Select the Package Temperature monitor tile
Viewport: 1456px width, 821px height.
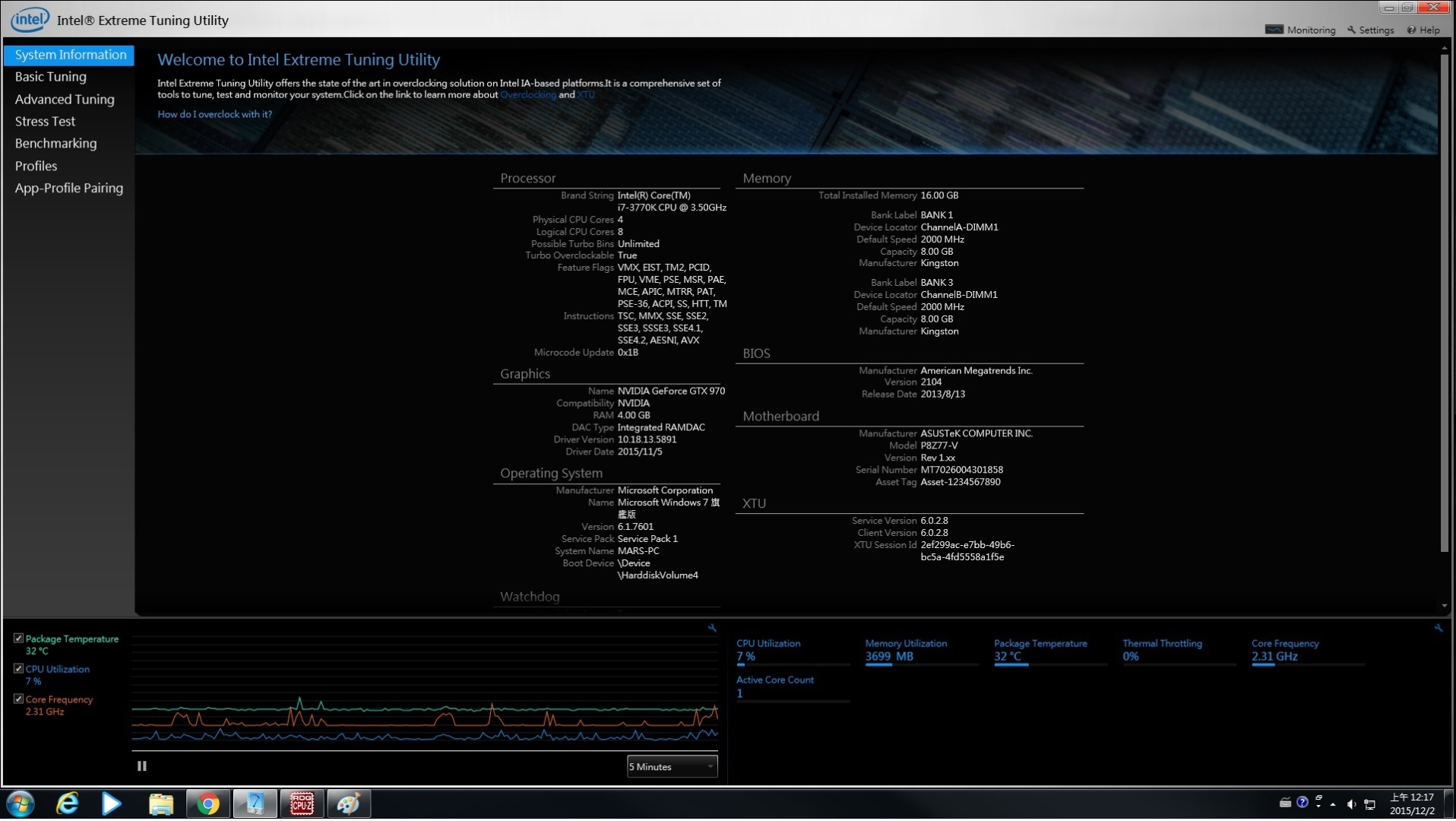click(1050, 651)
